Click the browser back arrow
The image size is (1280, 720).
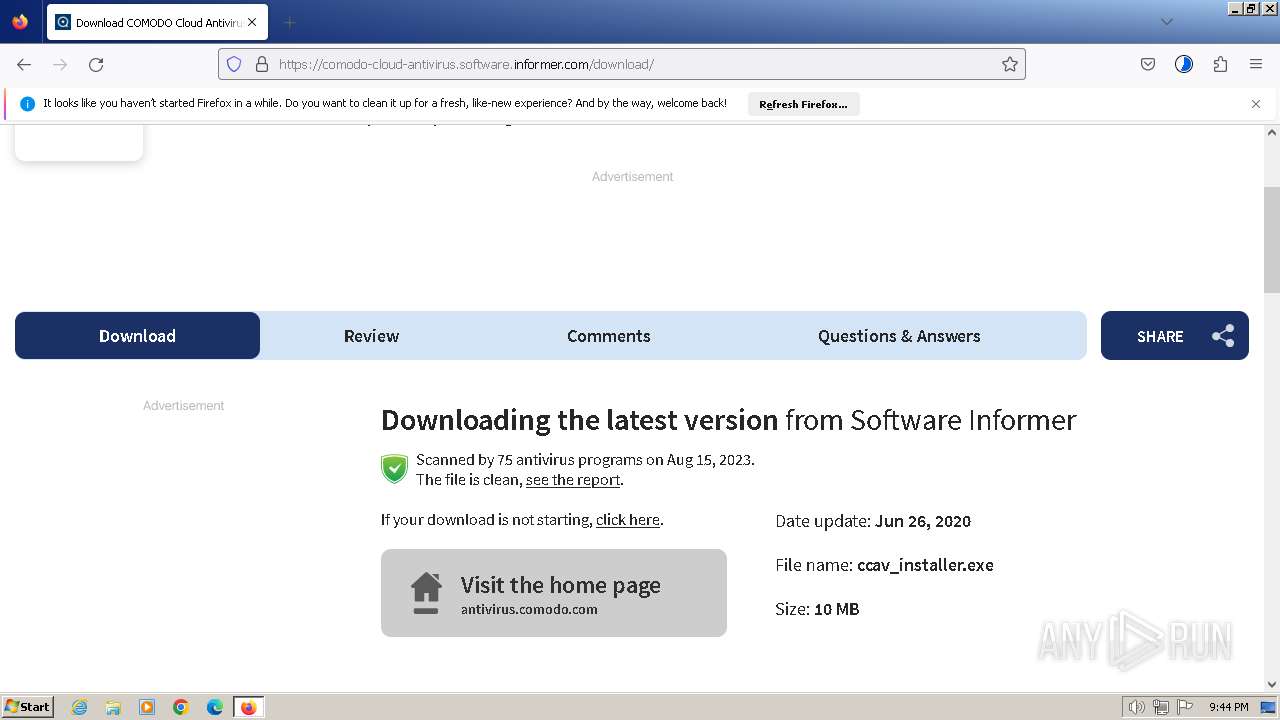pyautogui.click(x=24, y=64)
